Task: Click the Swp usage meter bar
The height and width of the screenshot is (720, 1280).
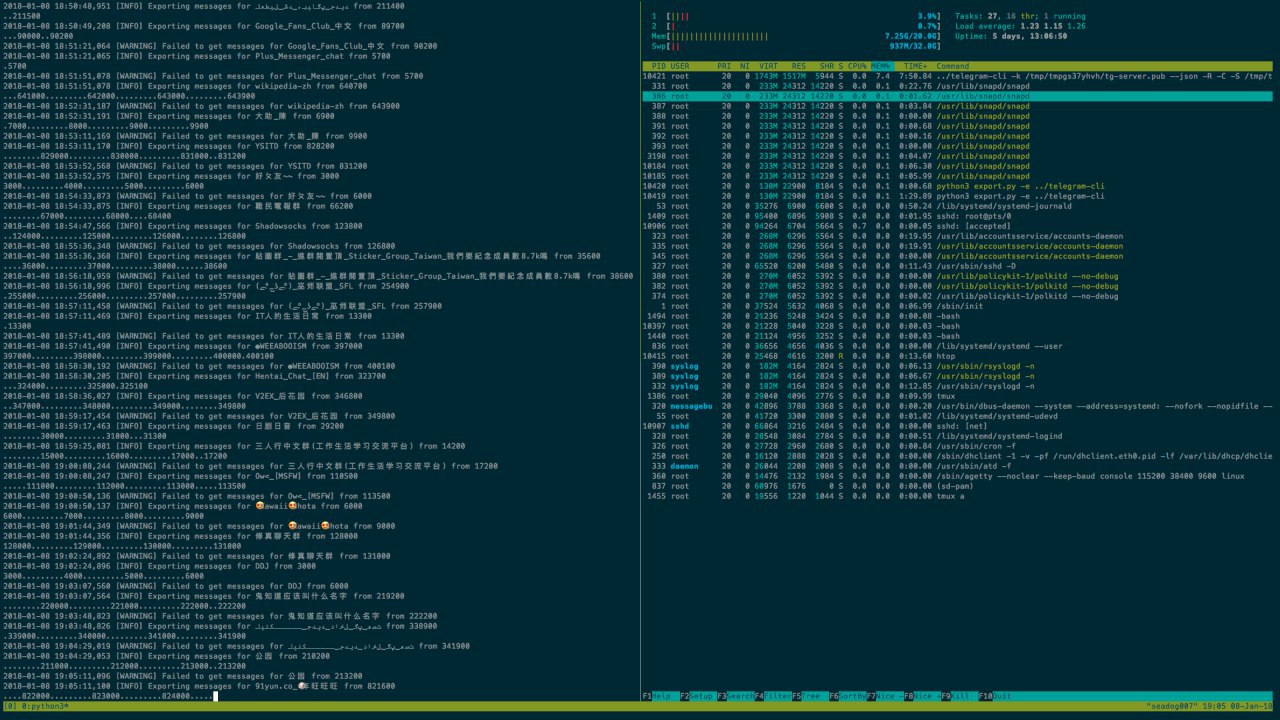Action: 797,46
